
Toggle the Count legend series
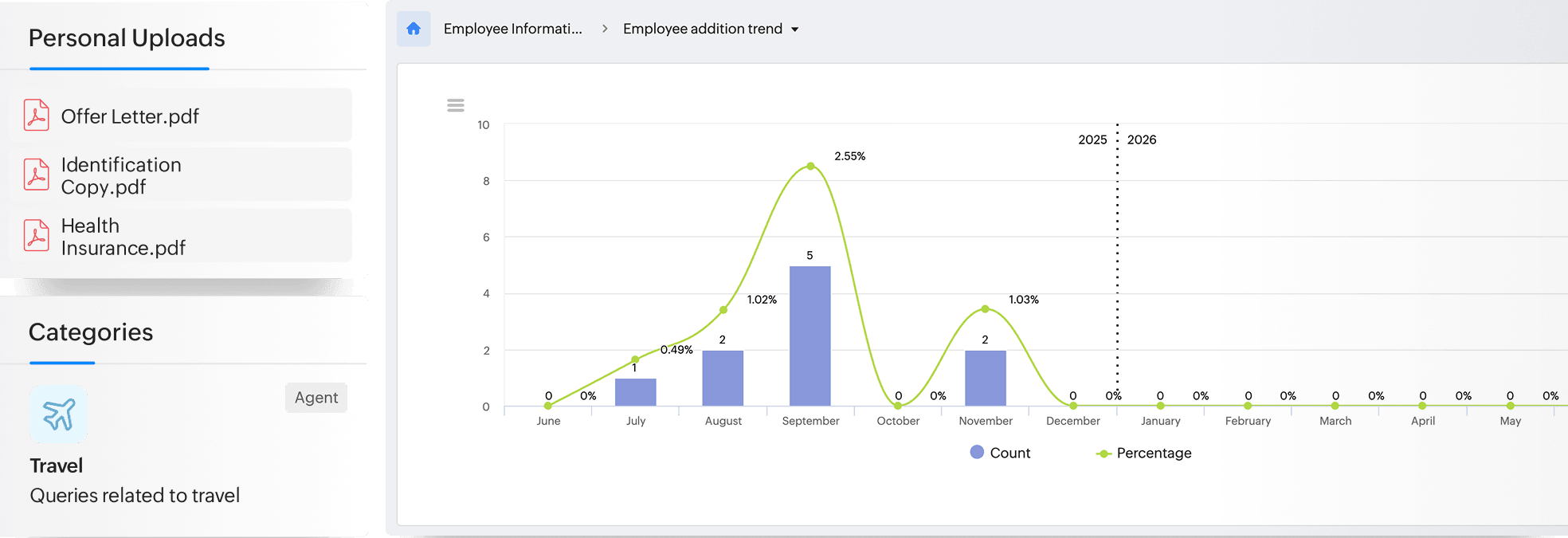(x=1001, y=453)
